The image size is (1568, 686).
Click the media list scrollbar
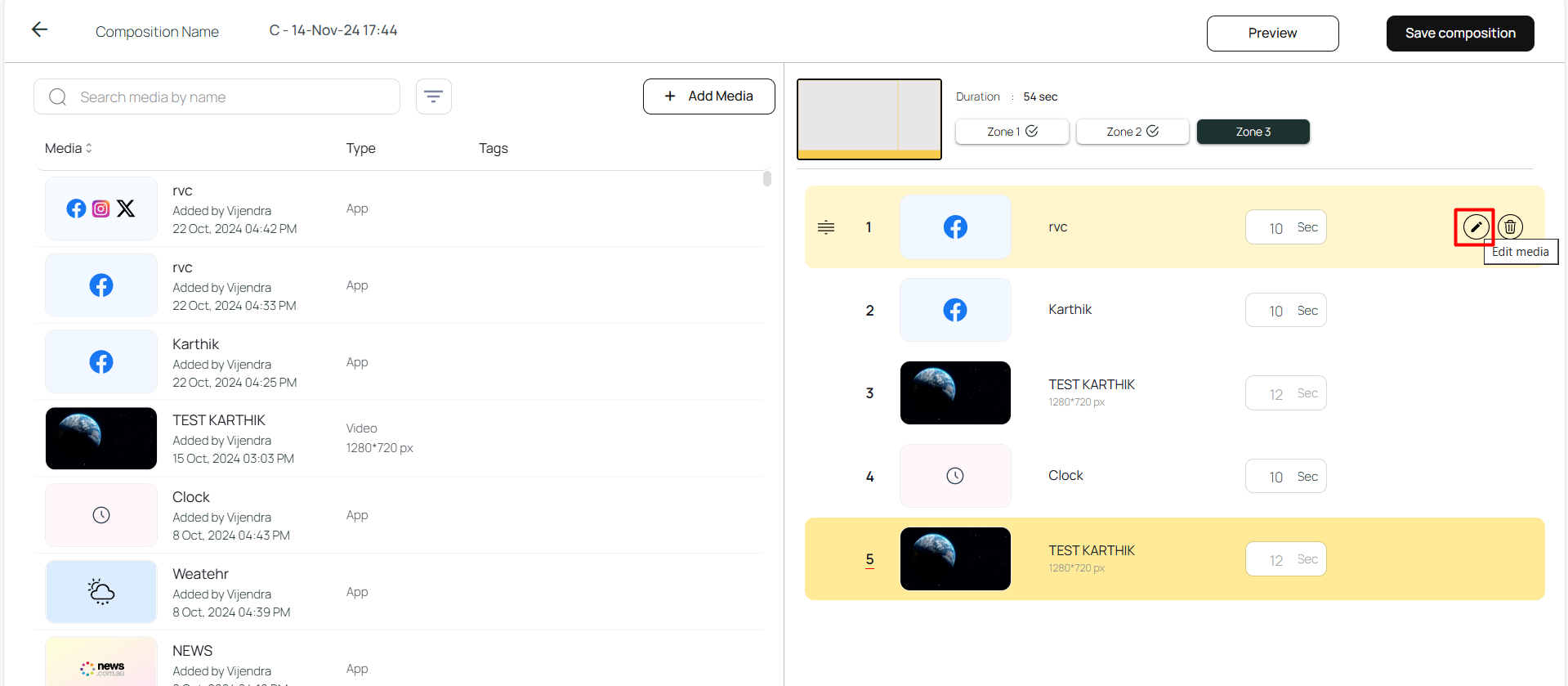[x=766, y=179]
